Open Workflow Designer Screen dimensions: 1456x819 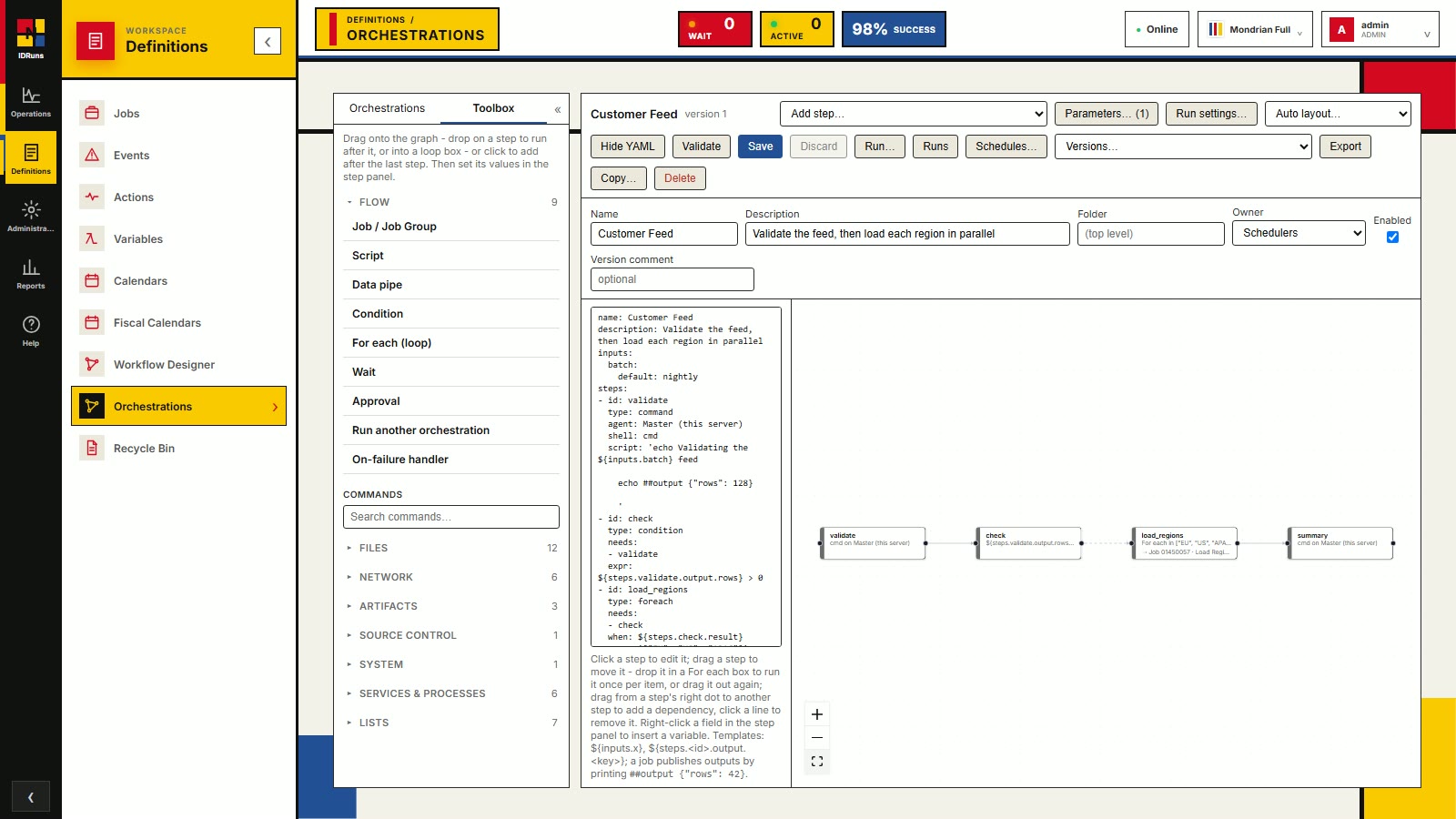pyautogui.click(x=178, y=365)
